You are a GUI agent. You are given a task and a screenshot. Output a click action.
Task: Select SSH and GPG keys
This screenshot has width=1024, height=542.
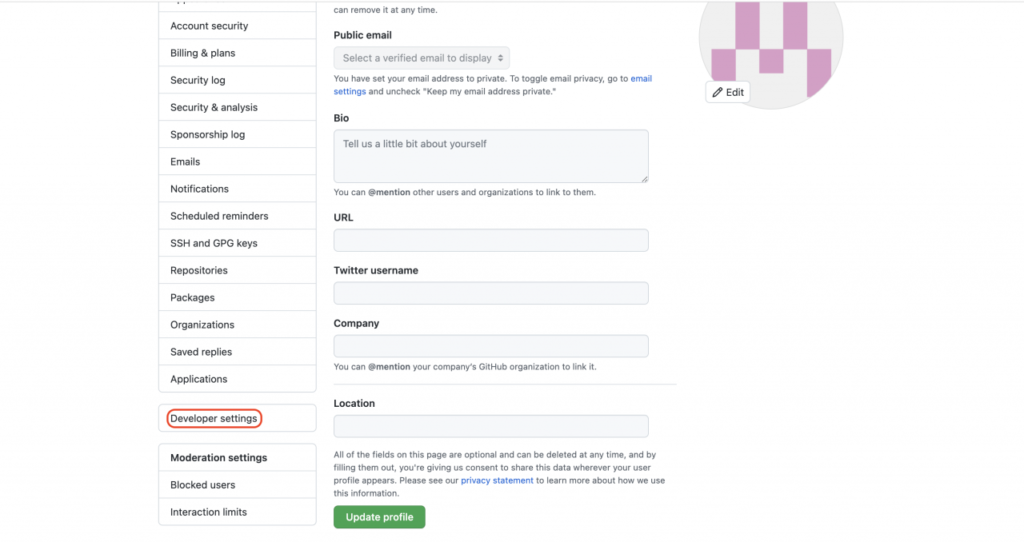[214, 243]
